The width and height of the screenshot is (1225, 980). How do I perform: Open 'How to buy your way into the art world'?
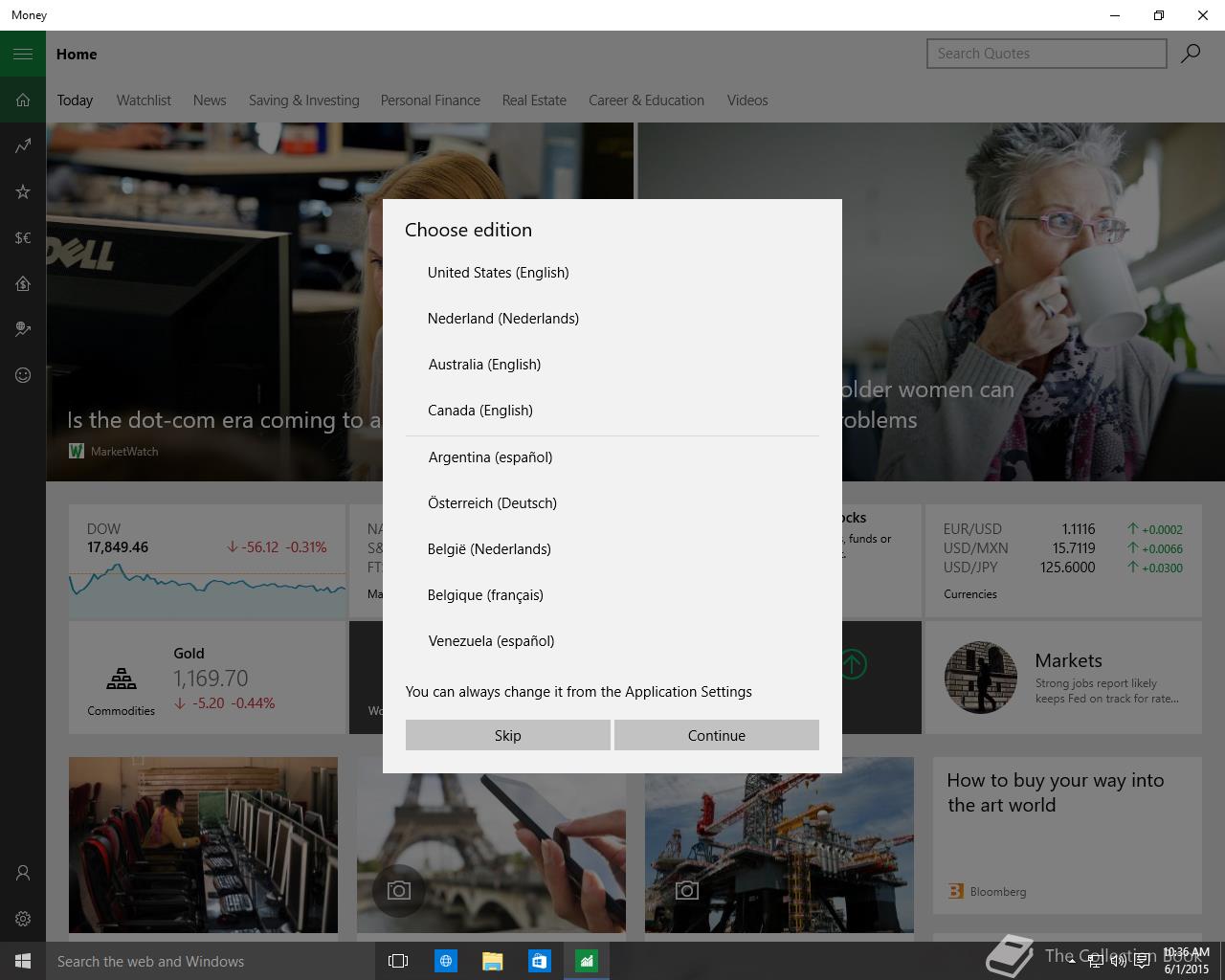click(1067, 835)
